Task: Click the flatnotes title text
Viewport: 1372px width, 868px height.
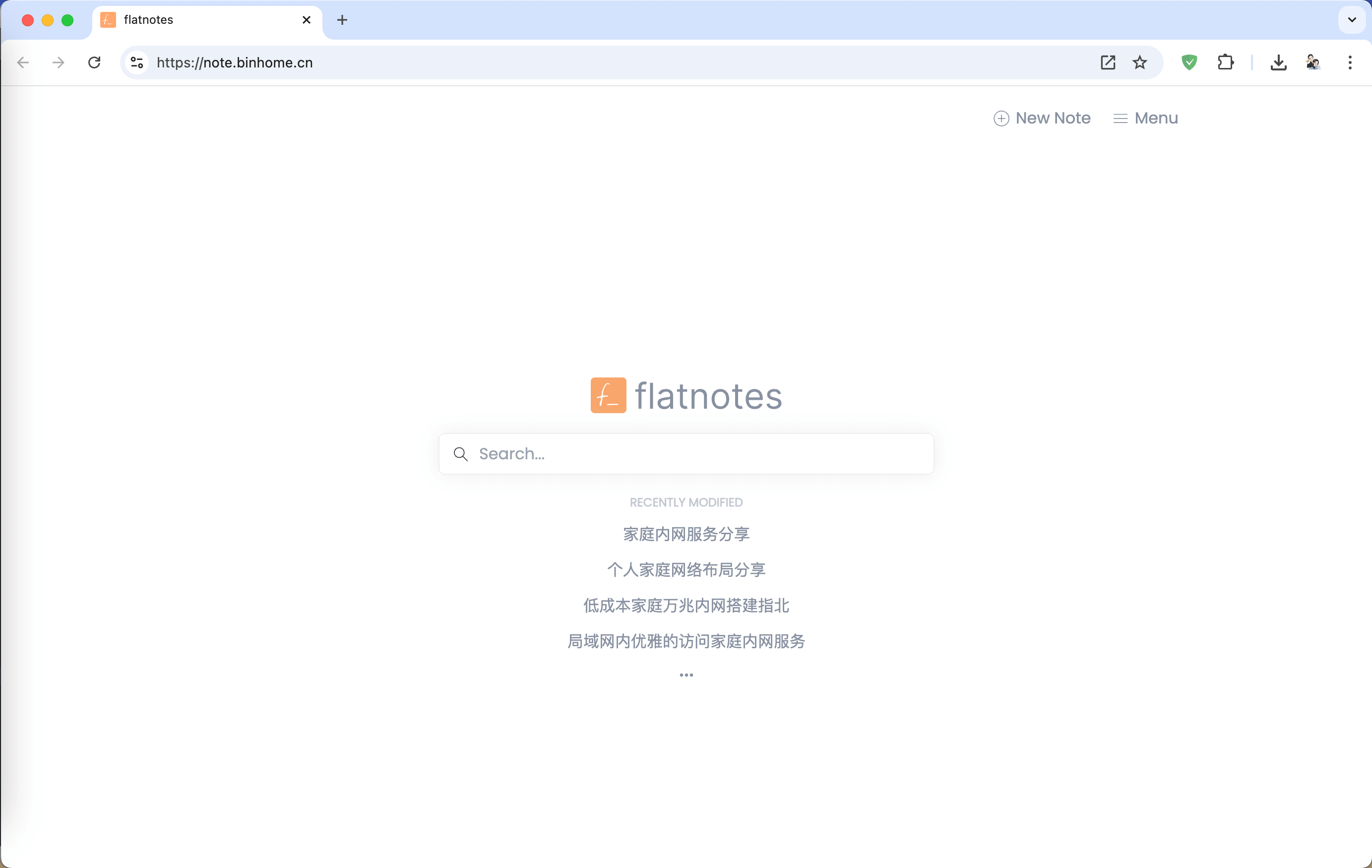Action: [x=708, y=395]
